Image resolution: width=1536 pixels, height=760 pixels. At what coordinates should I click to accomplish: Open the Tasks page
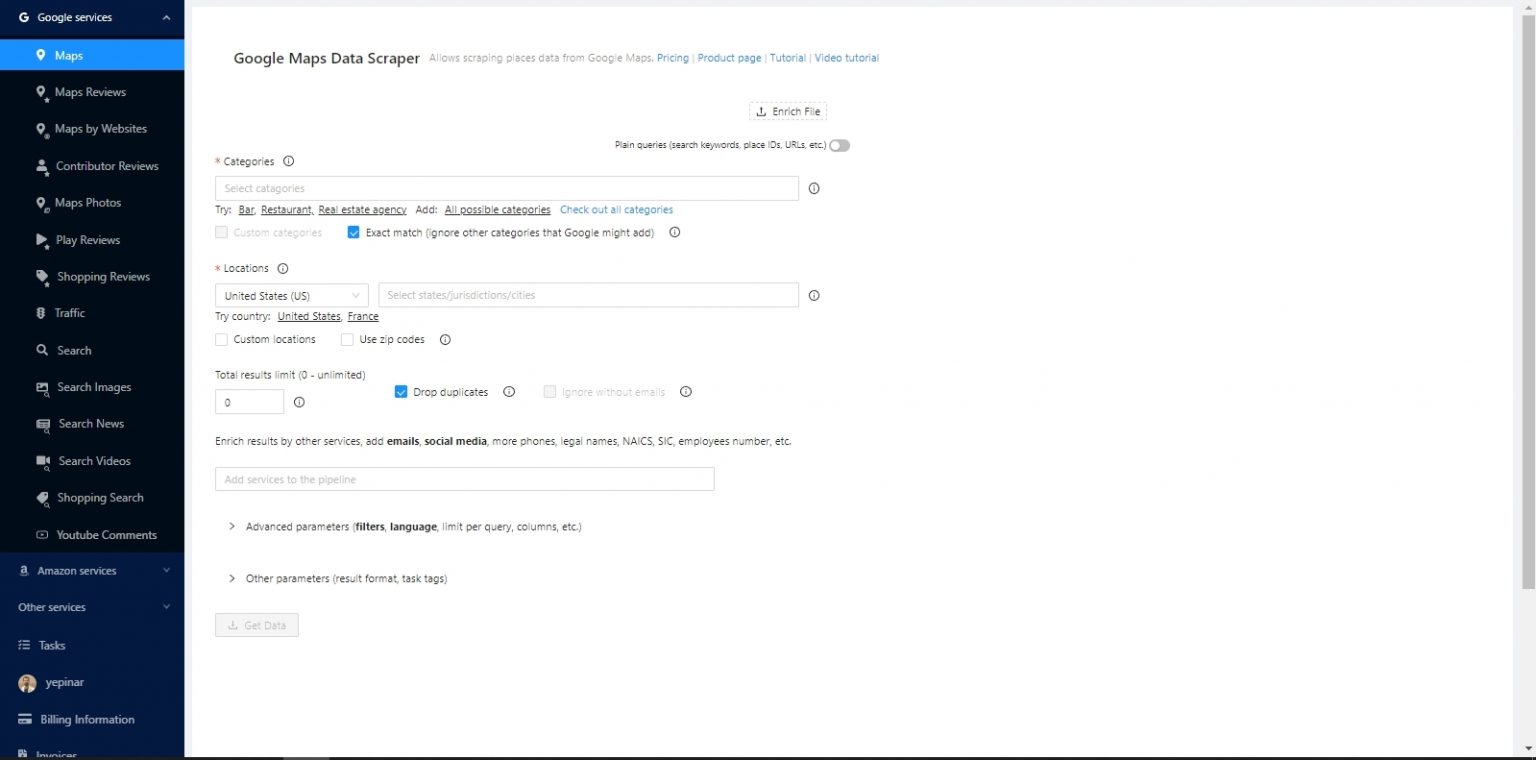point(50,645)
